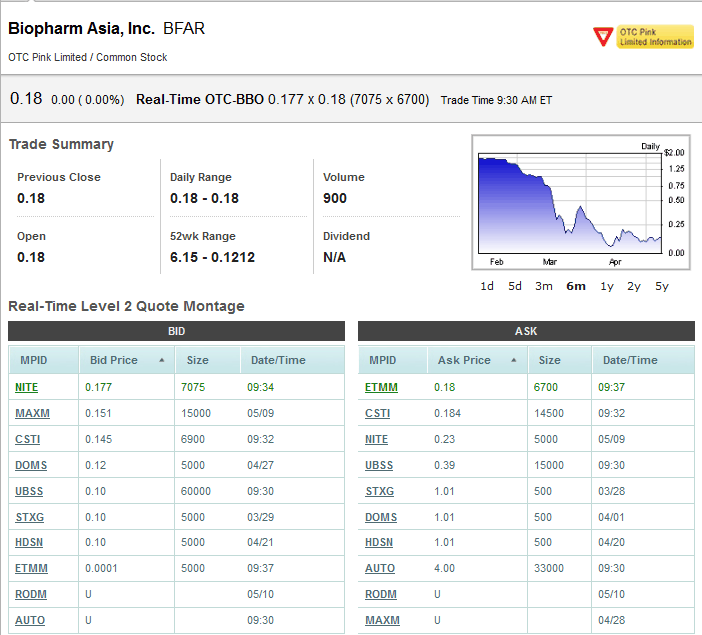Click AUTO link in ask table
Viewport: 702px width, 635px height.
(x=380, y=568)
